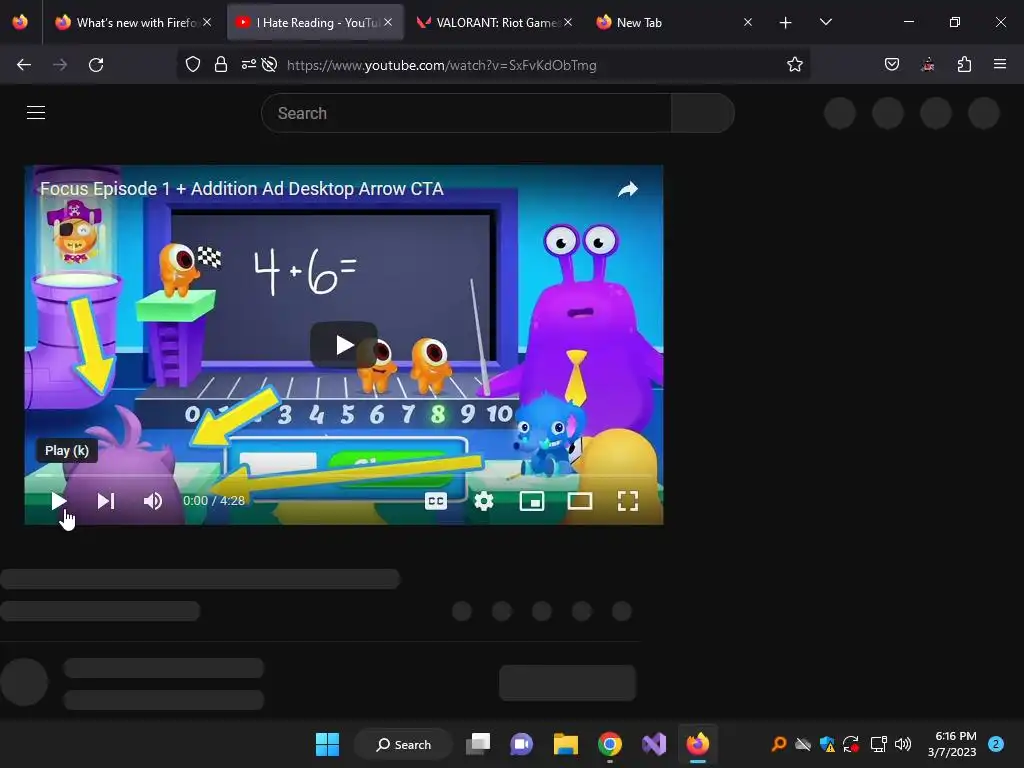Close the New Tab tab

pos(748,22)
